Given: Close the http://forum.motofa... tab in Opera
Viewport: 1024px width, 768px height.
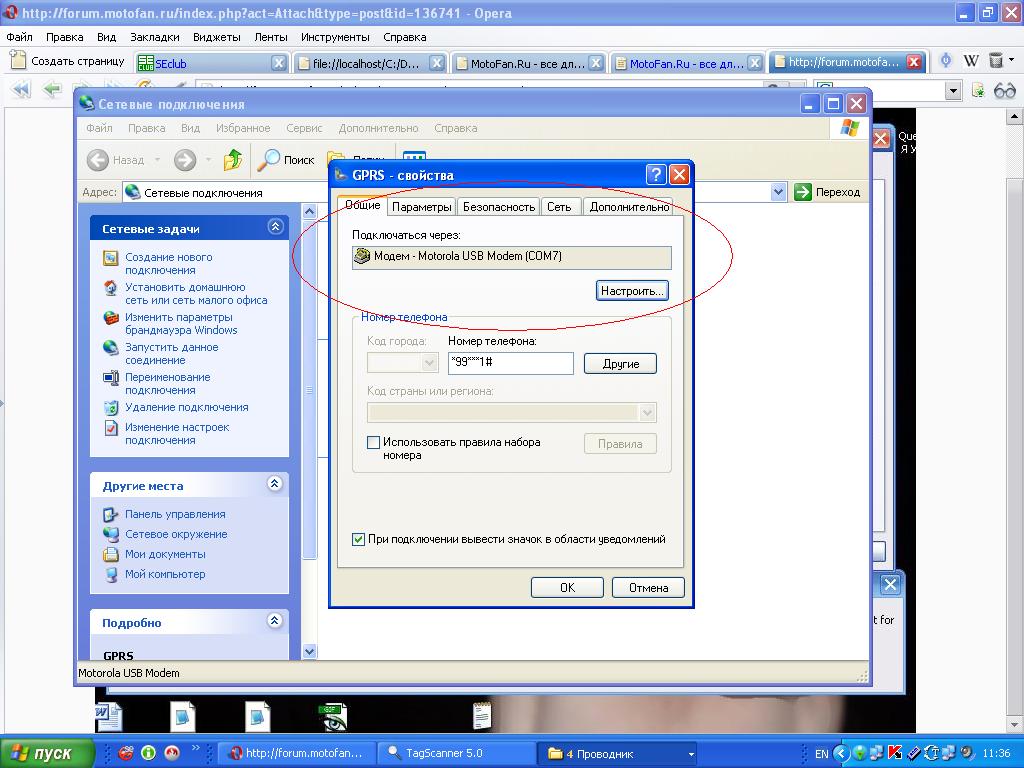Looking at the screenshot, I should [914, 62].
